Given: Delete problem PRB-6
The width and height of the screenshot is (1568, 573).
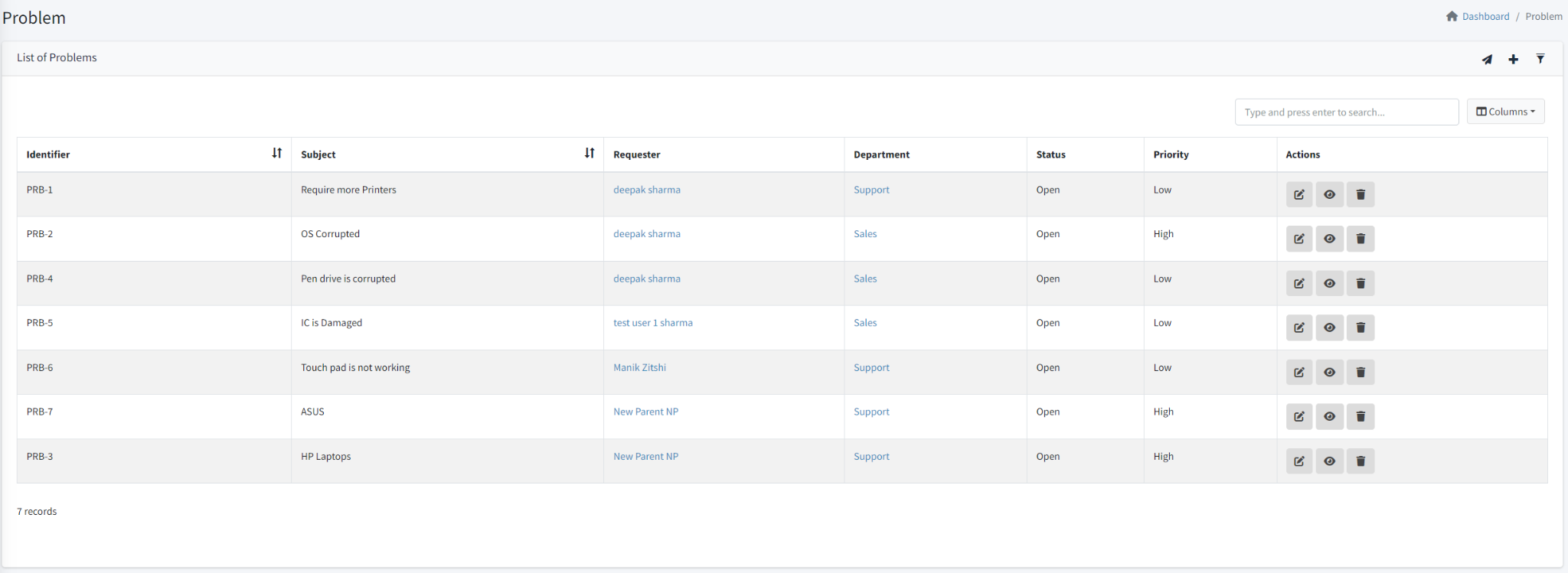Looking at the screenshot, I should pyautogui.click(x=1361, y=372).
